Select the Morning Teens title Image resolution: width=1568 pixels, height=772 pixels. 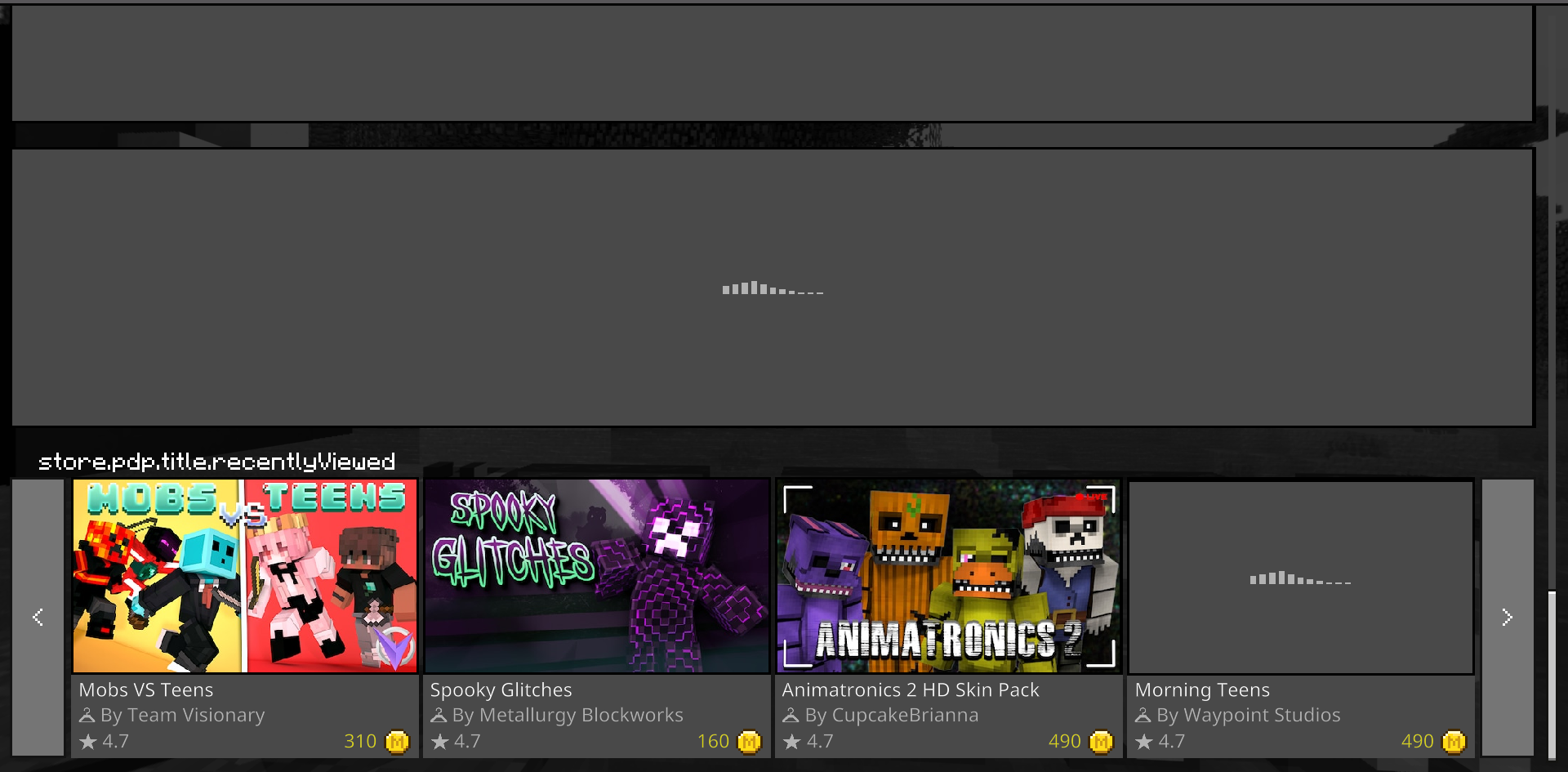[1203, 690]
